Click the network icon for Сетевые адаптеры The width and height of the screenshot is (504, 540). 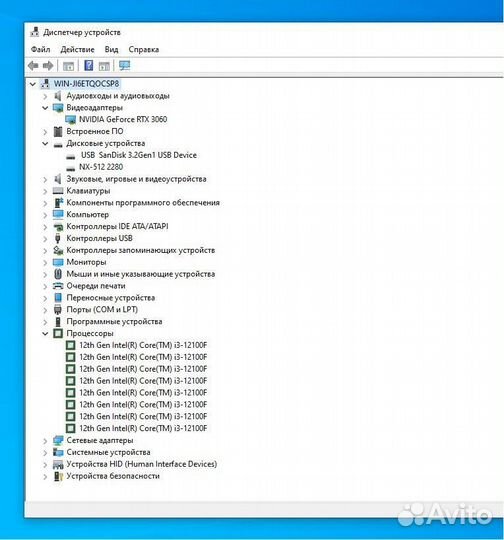click(x=58, y=440)
